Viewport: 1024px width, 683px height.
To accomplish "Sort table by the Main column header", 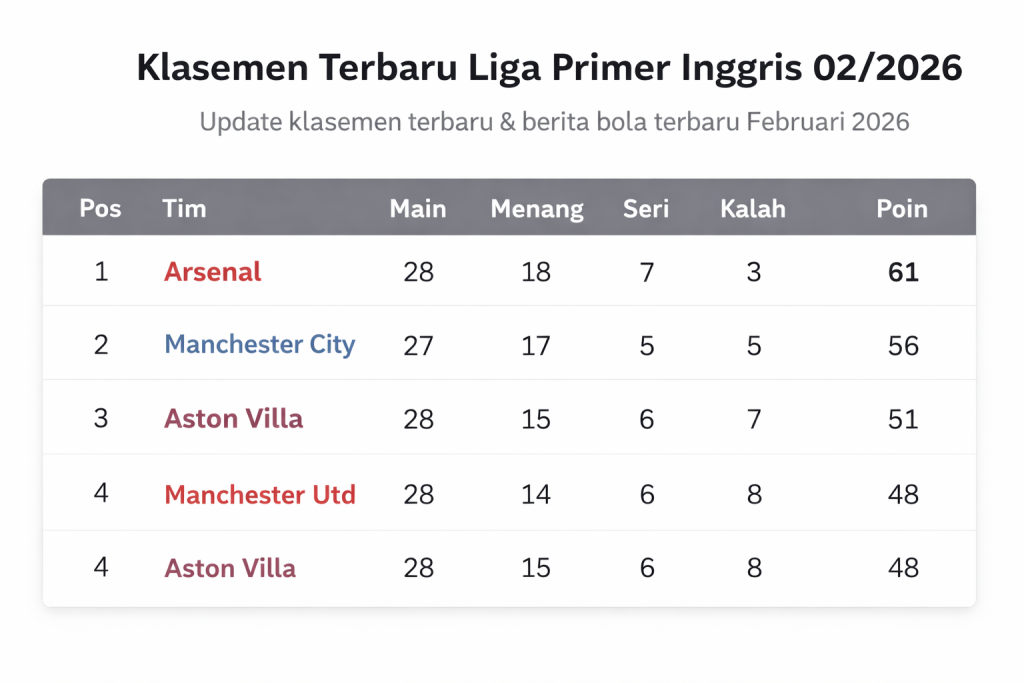I will pos(418,209).
